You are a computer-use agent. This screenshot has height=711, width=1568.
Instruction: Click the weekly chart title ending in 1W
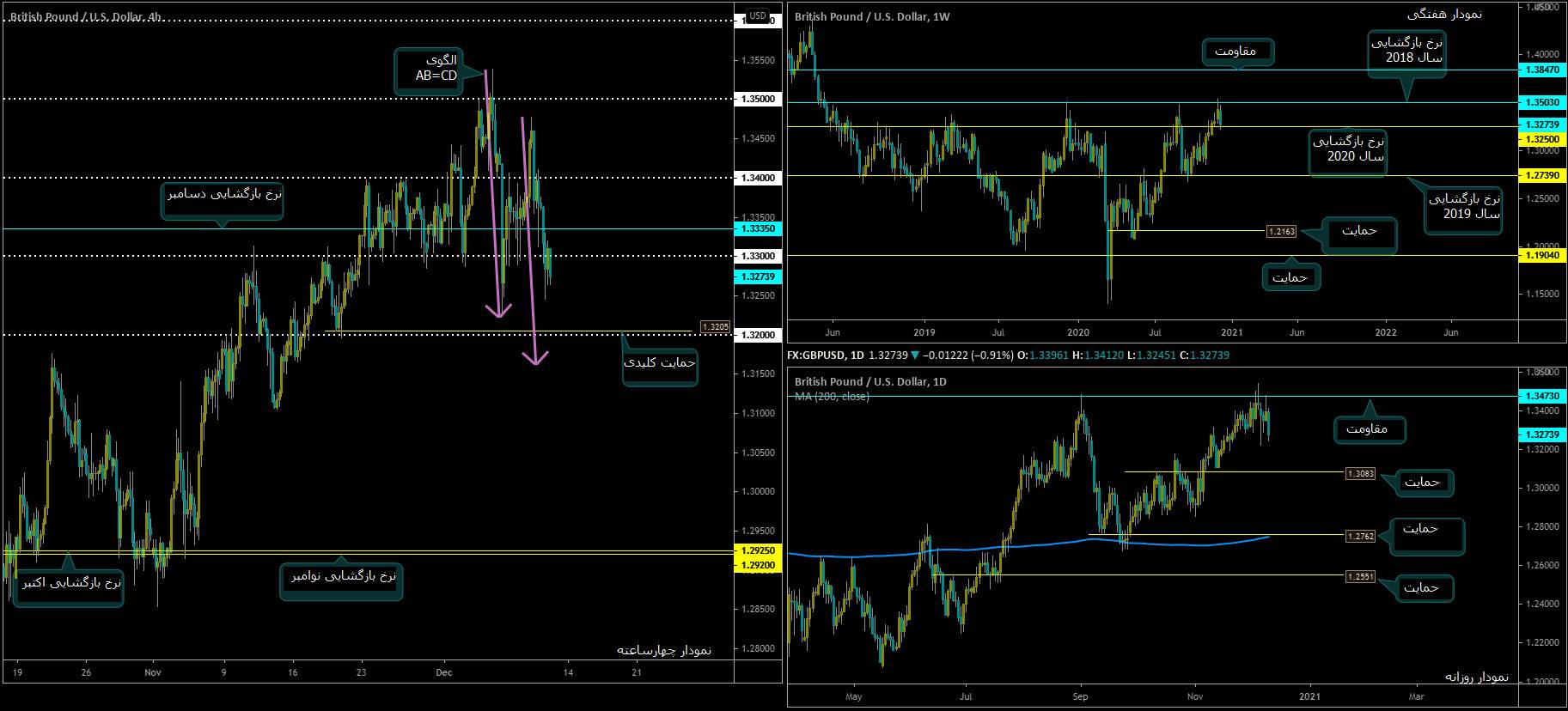pos(872,16)
